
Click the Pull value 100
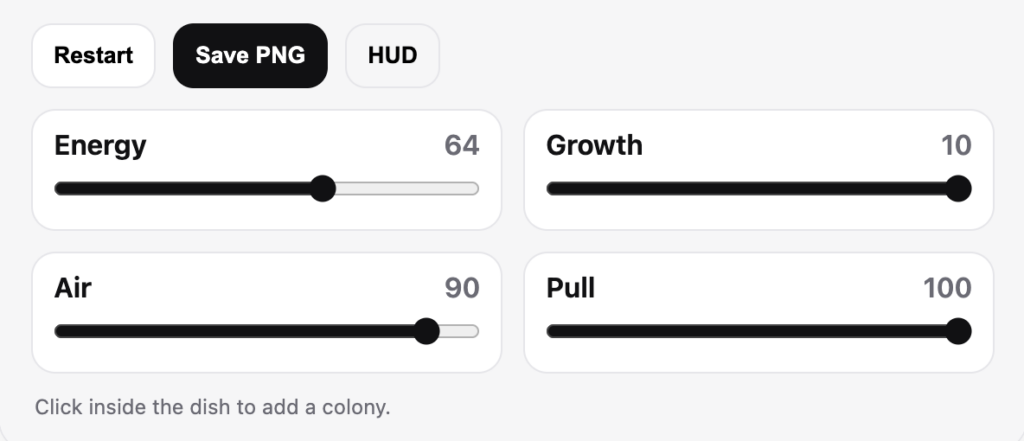pyautogui.click(x=947, y=289)
